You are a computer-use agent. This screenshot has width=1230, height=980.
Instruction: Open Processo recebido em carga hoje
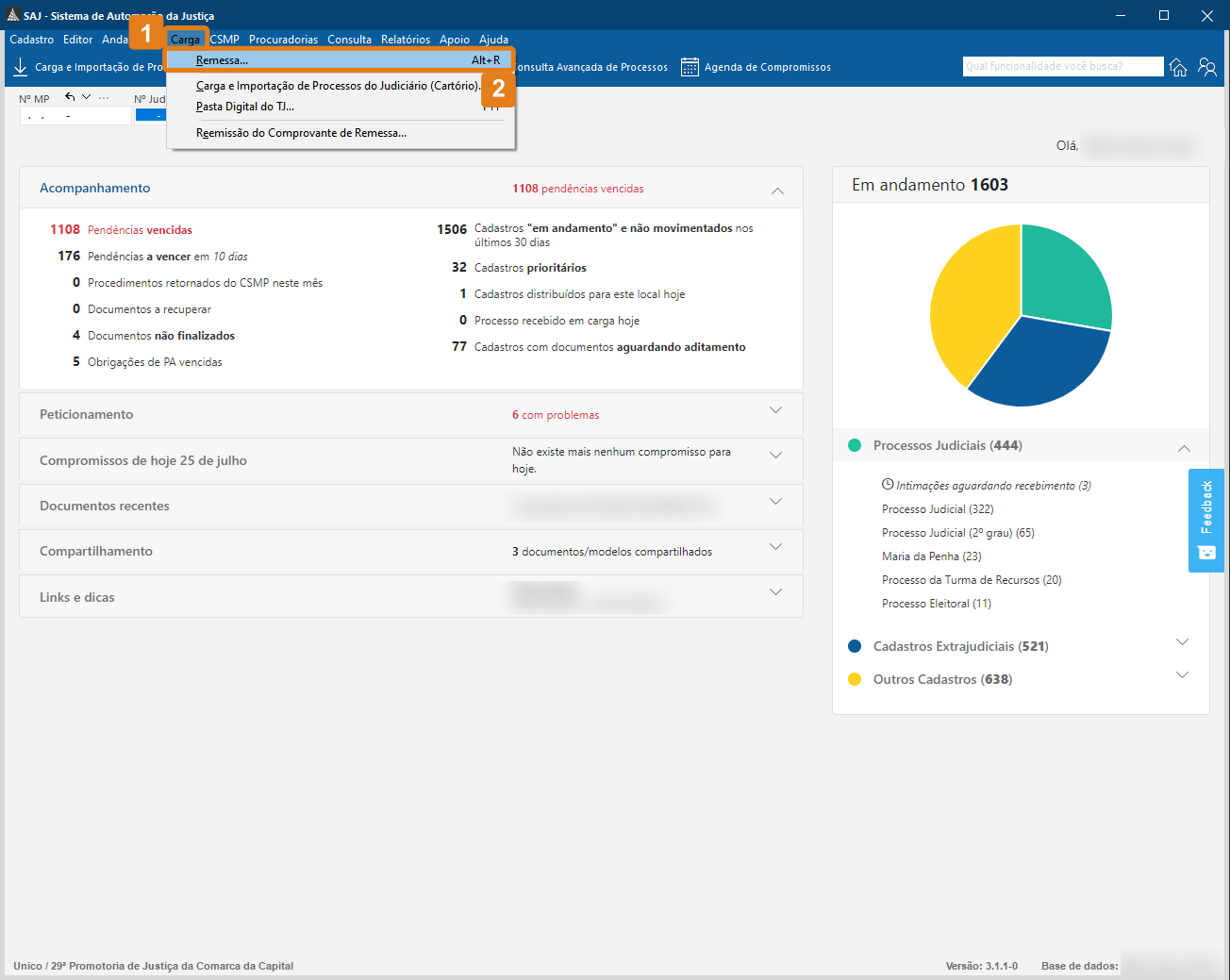point(549,321)
